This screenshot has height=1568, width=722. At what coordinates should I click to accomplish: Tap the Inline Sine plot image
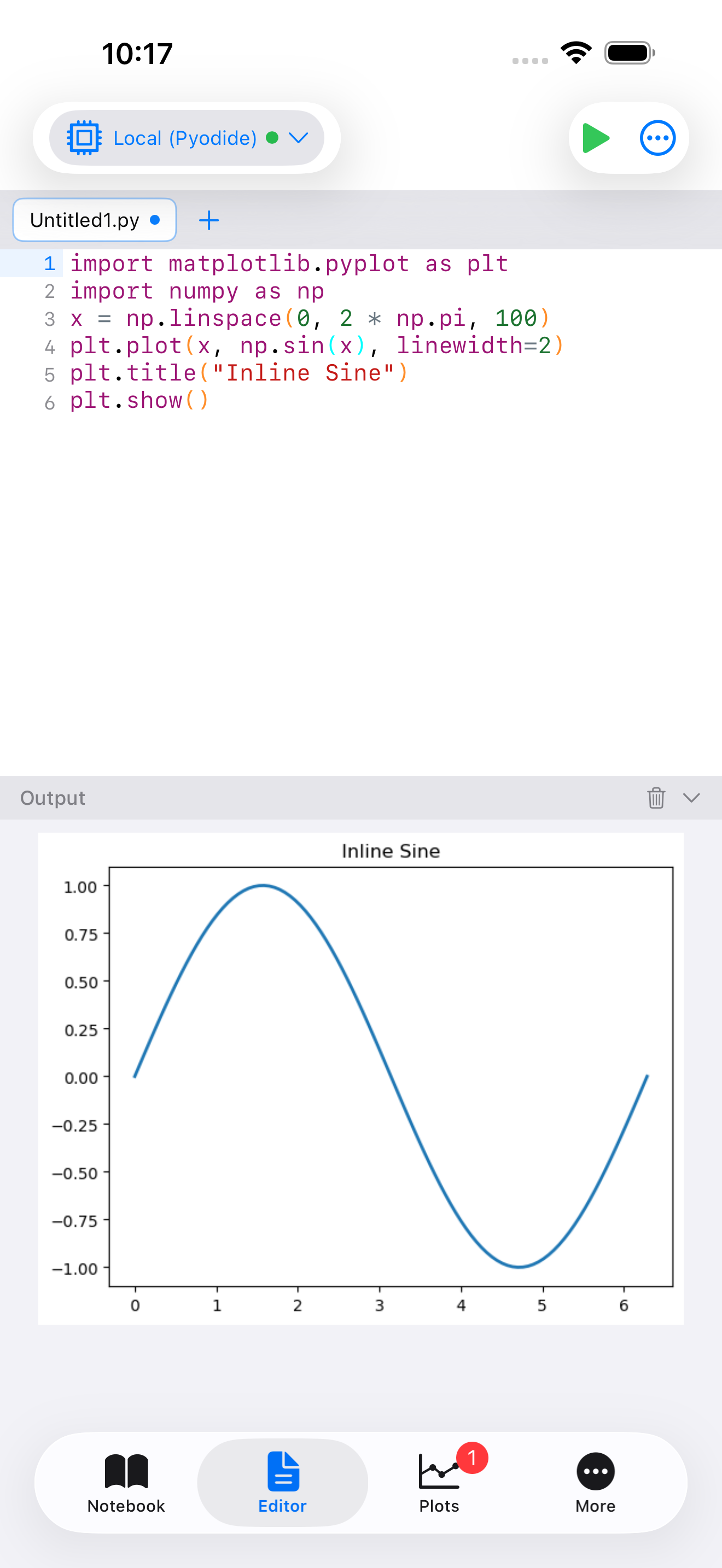[x=361, y=1078]
